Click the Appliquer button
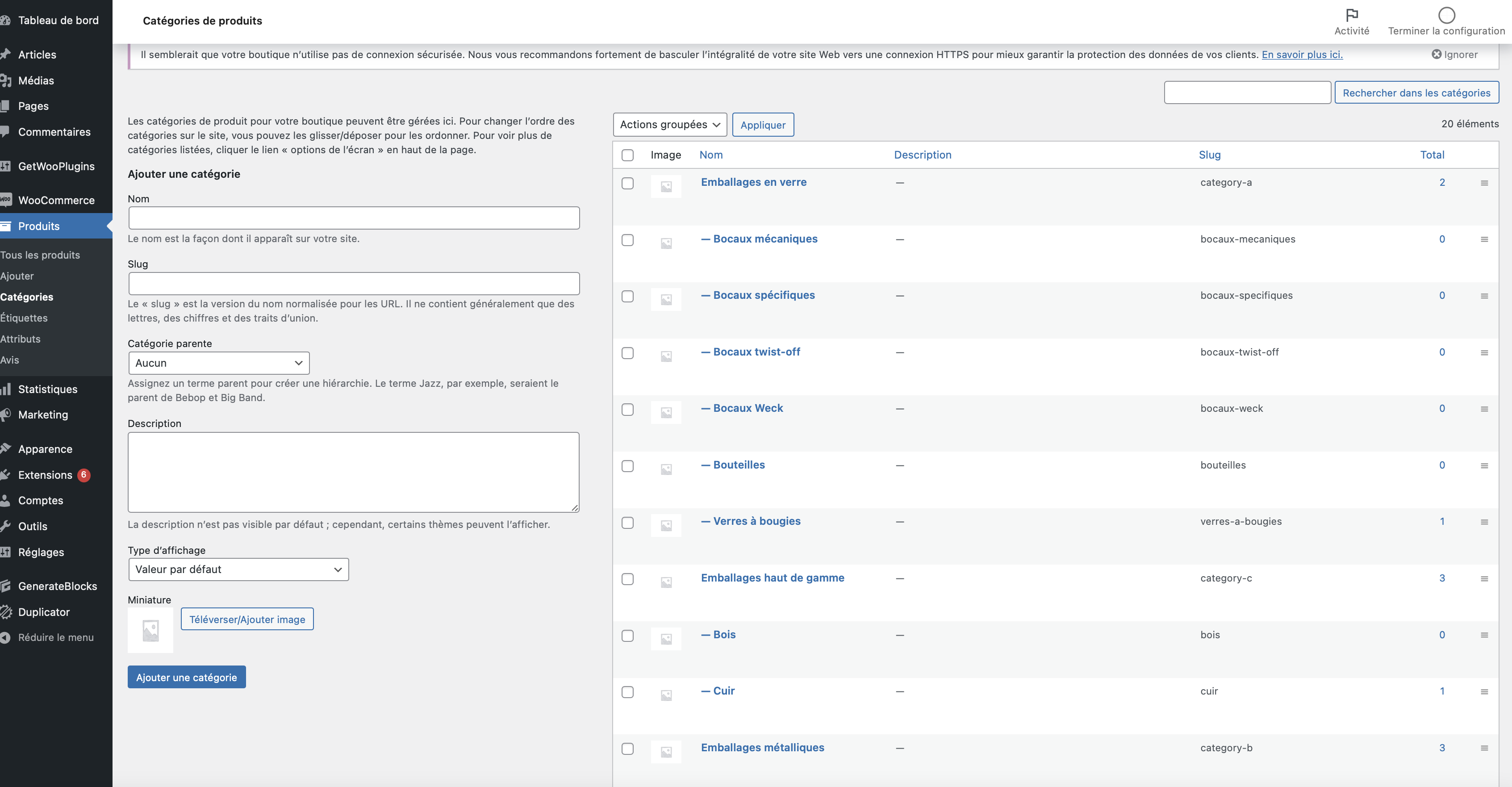 [x=763, y=125]
